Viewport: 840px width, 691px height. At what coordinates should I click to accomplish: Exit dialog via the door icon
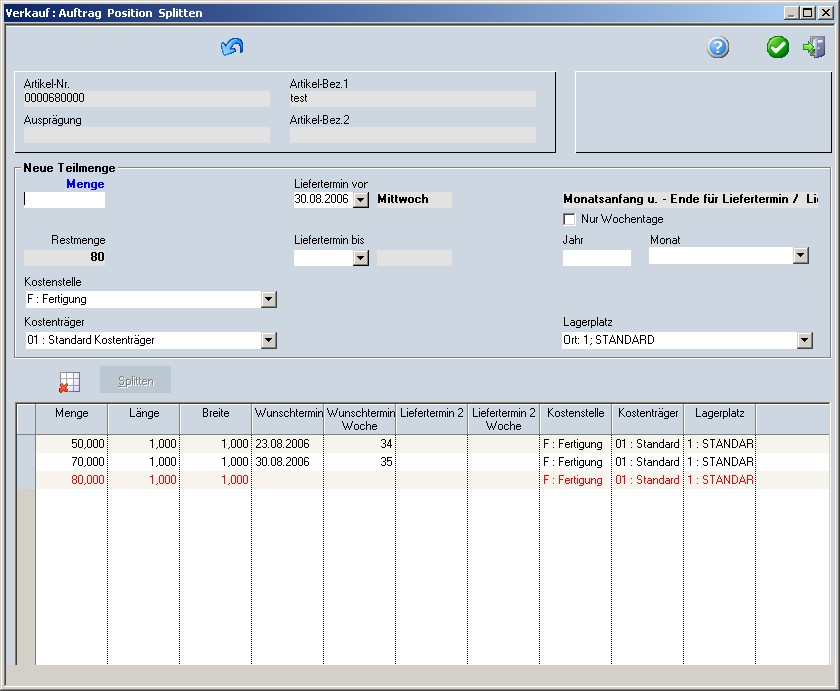click(814, 47)
